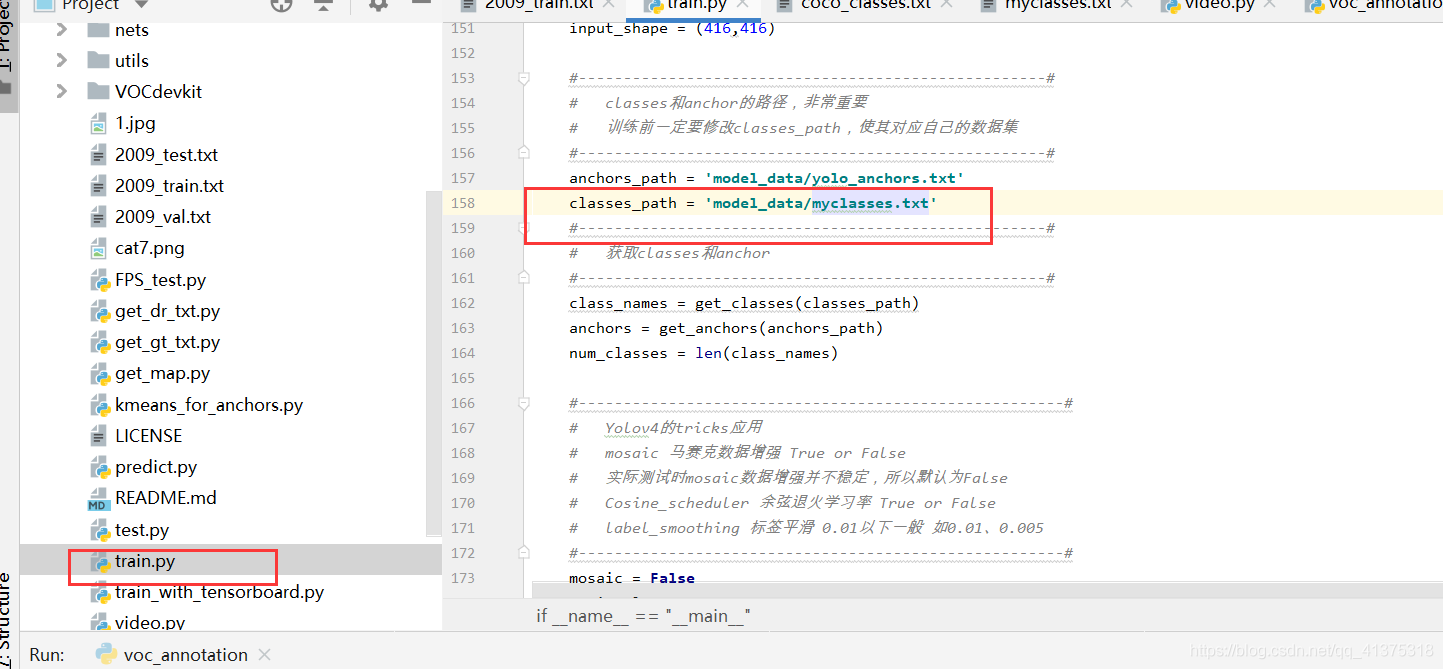Click the locate/scroll-from-source target icon
Screen dimensions: 1443x669
[282, 4]
